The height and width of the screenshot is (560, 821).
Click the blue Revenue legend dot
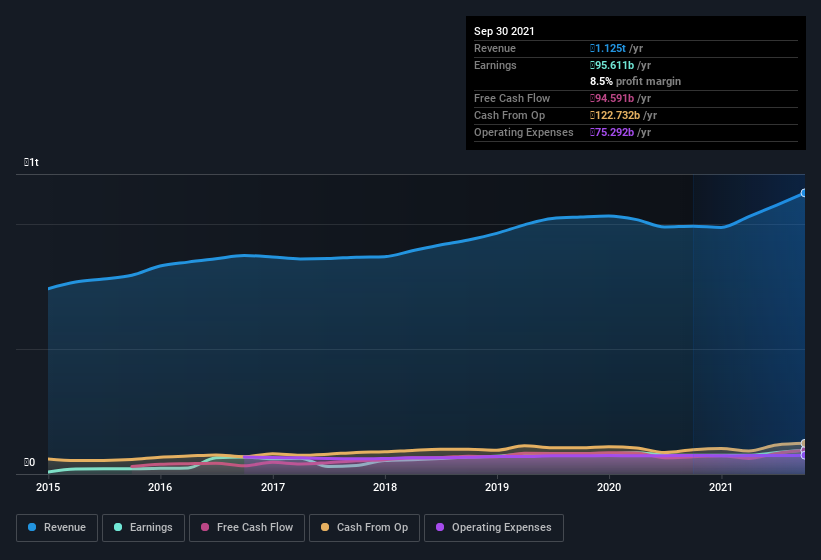[32, 528]
